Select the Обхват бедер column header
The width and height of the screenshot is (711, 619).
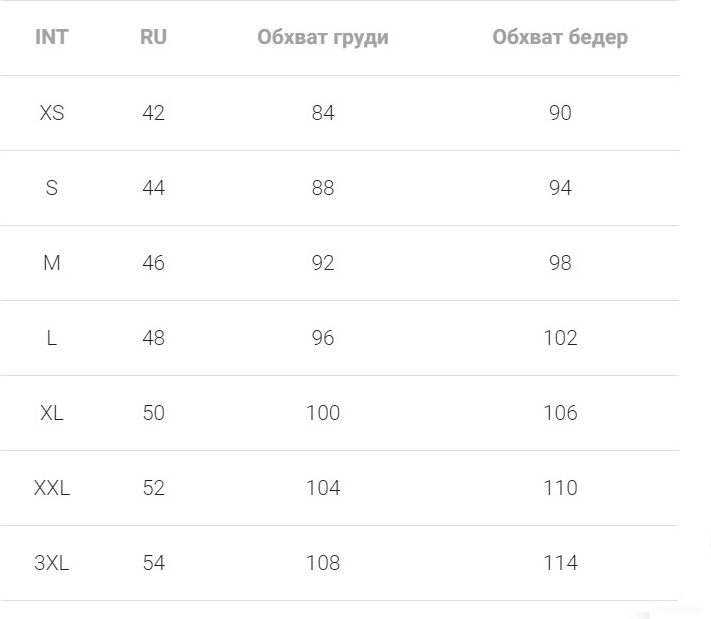pyautogui.click(x=560, y=38)
